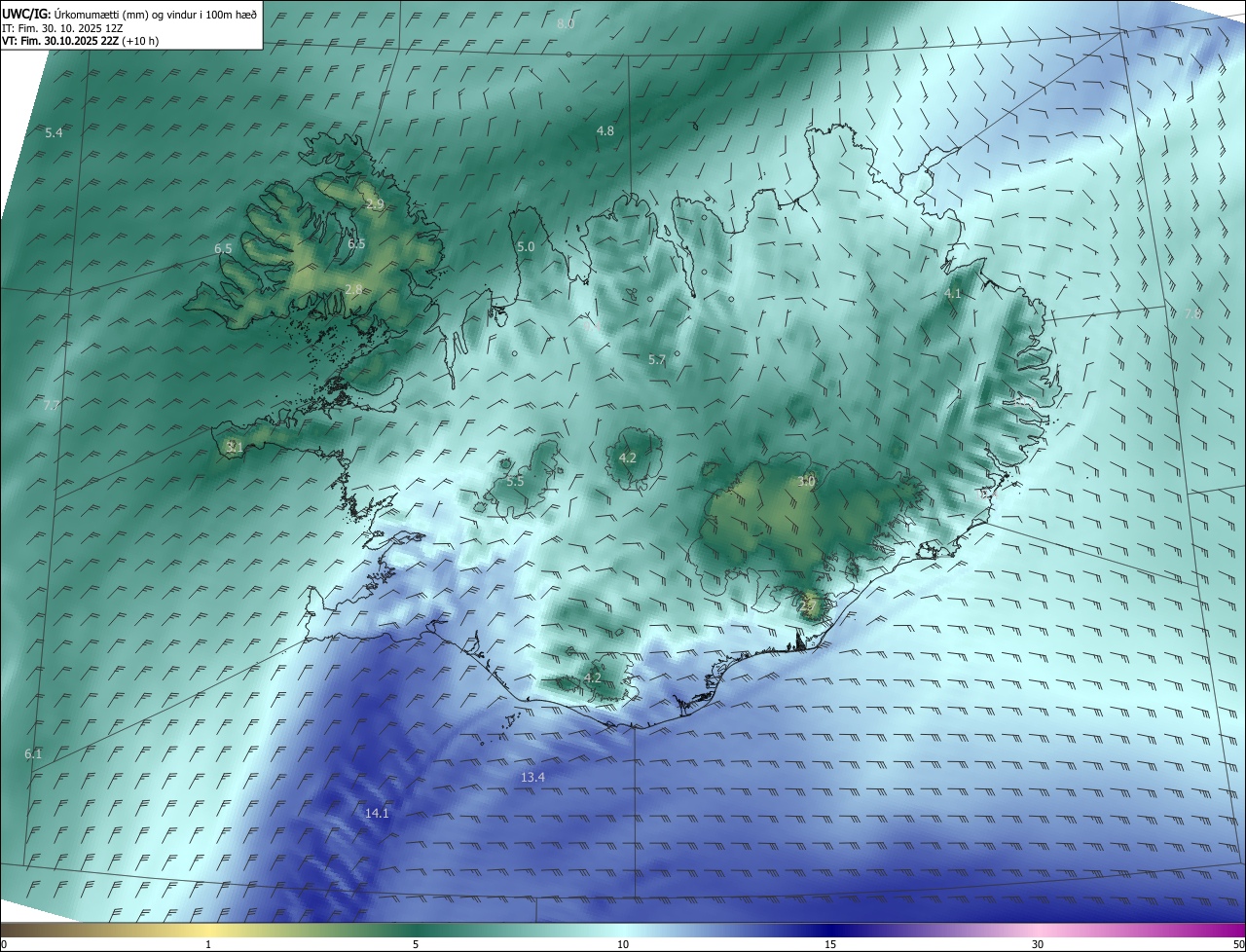Viewport: 1246px width, 952px height.
Task: Select the 7.8 value label
Action: point(1192,313)
